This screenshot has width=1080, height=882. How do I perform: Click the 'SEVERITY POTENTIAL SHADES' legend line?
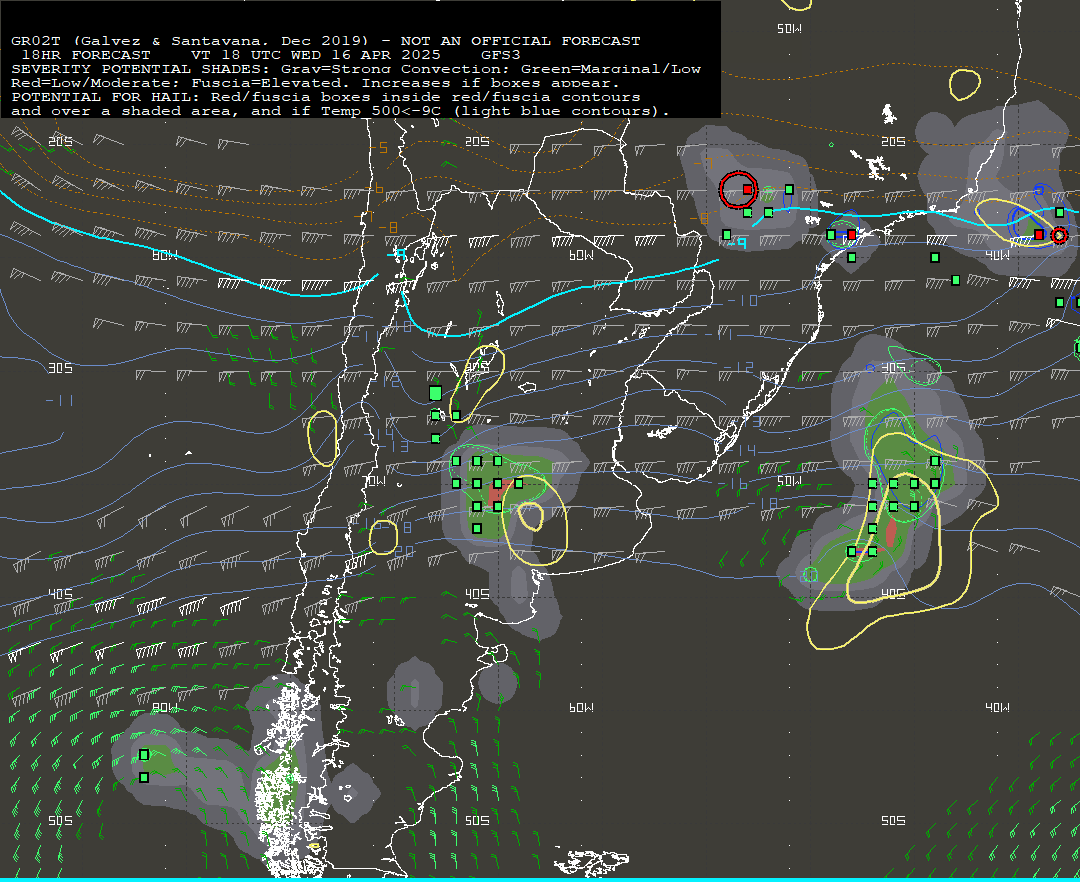click(356, 69)
